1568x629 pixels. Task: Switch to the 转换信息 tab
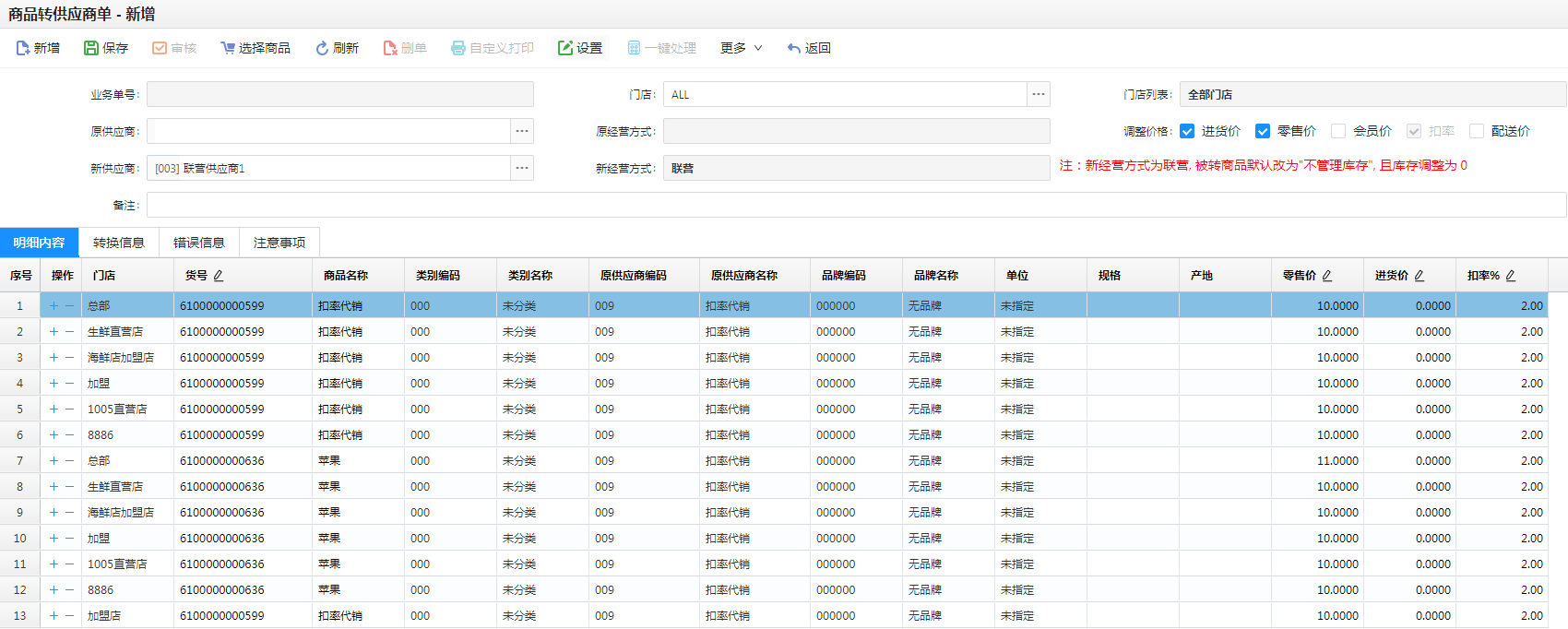coord(119,243)
